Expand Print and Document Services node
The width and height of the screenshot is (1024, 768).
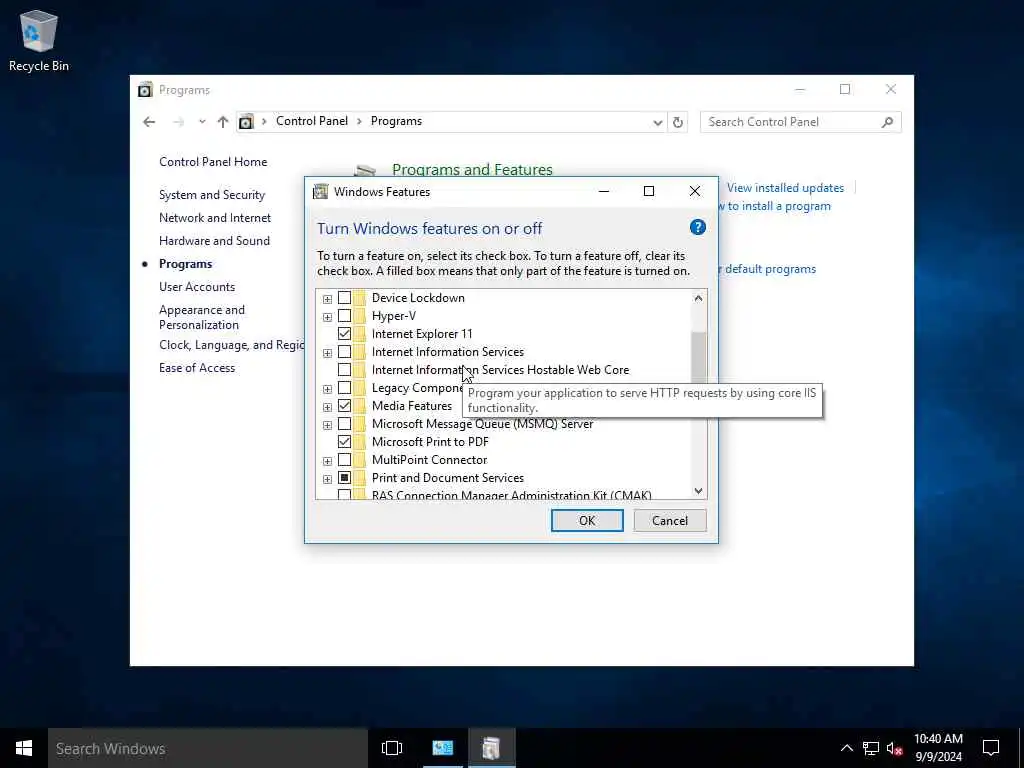[x=327, y=479]
